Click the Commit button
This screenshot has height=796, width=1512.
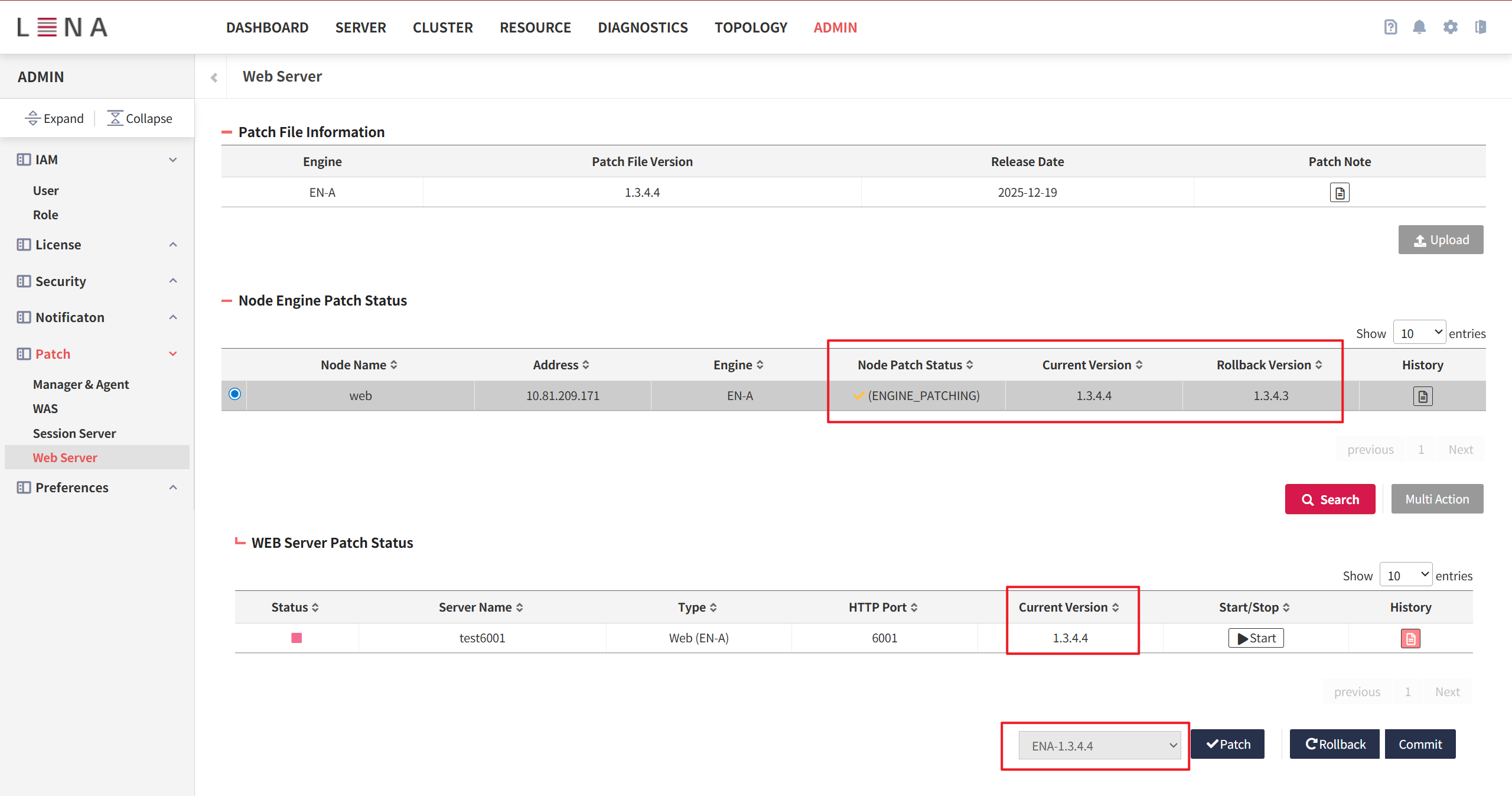click(x=1420, y=745)
